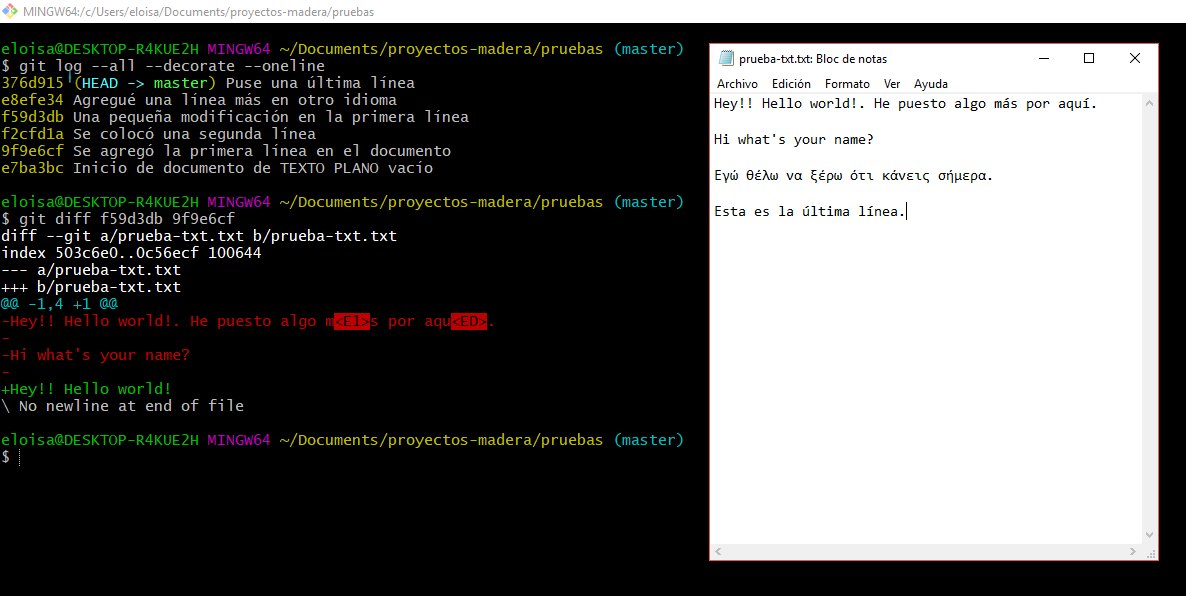Place cursor in "Hi what's your name?" line
Viewport: 1186px width, 596px height.
click(794, 140)
